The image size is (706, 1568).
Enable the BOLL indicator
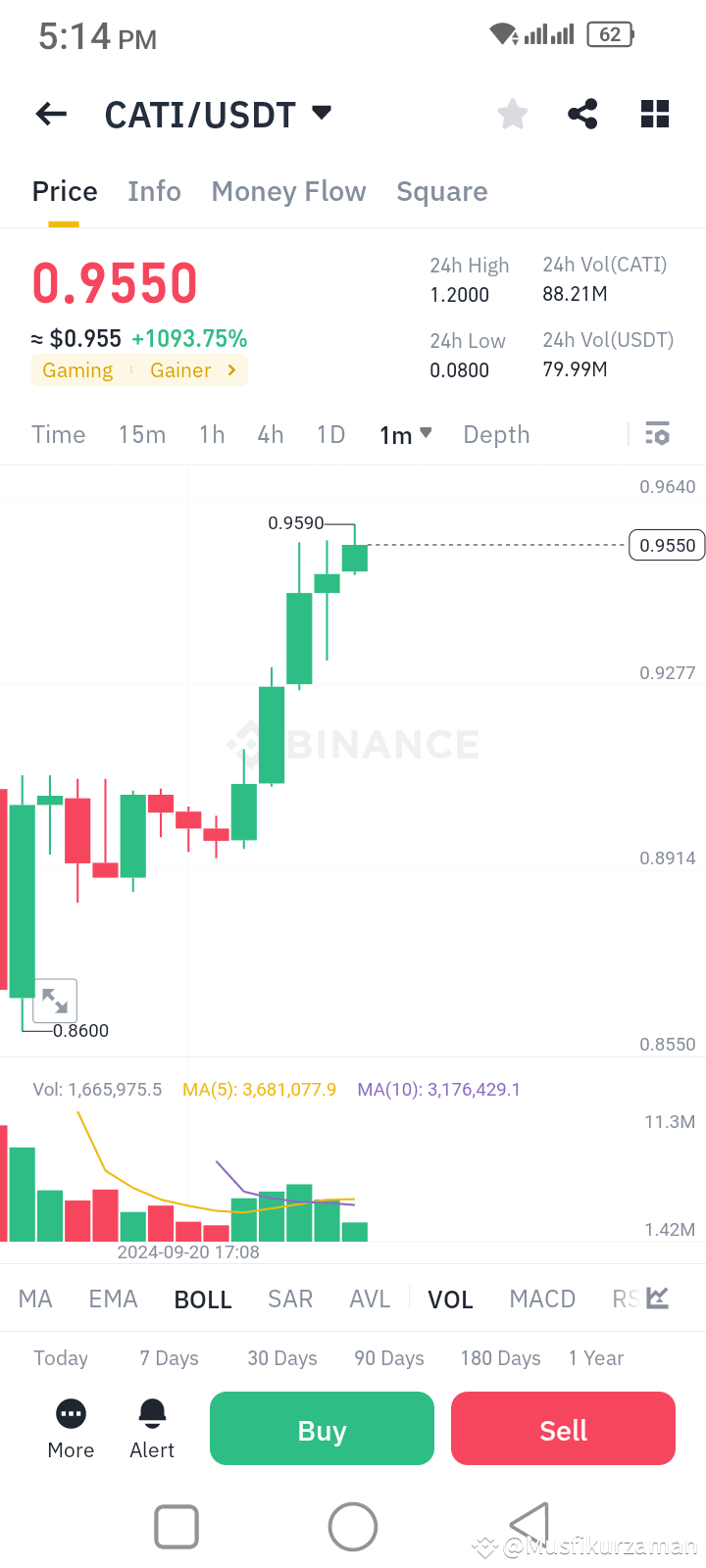click(x=203, y=1298)
